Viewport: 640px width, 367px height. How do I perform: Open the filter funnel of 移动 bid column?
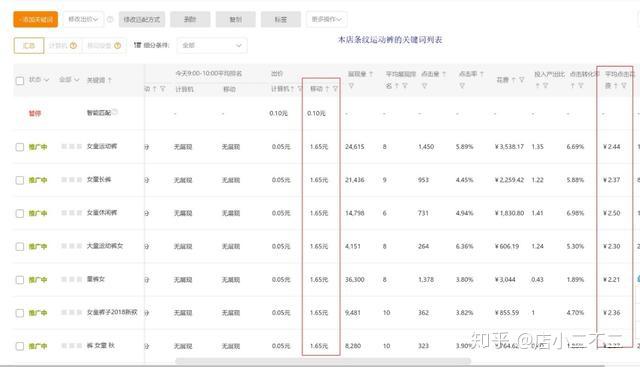pyautogui.click(x=335, y=89)
